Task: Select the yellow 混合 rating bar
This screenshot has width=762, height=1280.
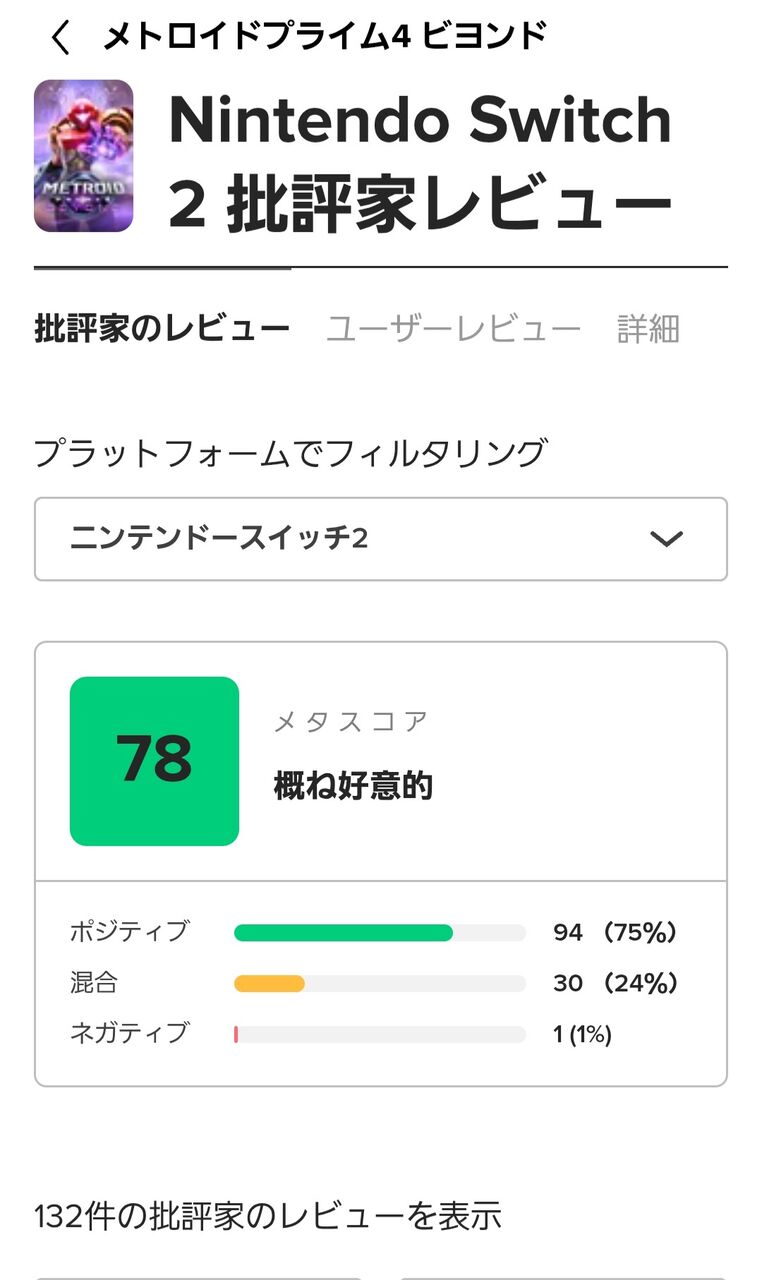Action: [269, 984]
